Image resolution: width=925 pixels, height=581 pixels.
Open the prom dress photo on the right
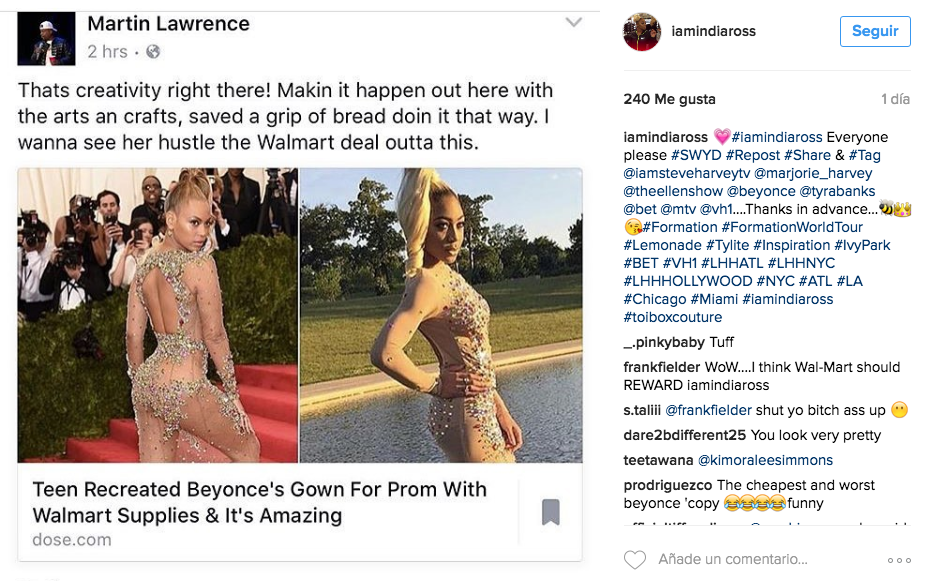tap(441, 315)
